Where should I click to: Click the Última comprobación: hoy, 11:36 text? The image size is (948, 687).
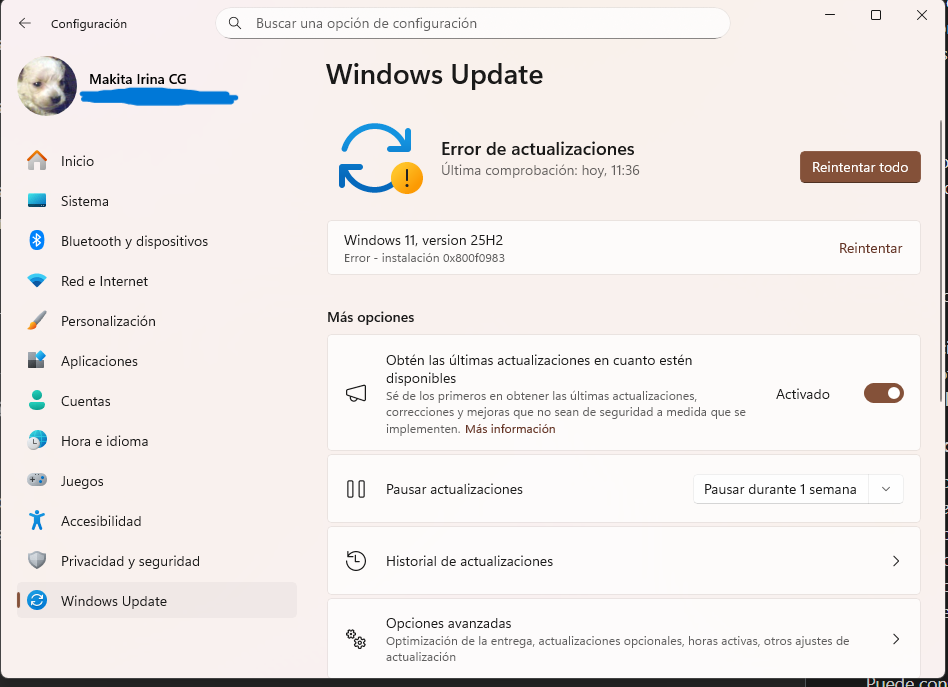click(540, 171)
